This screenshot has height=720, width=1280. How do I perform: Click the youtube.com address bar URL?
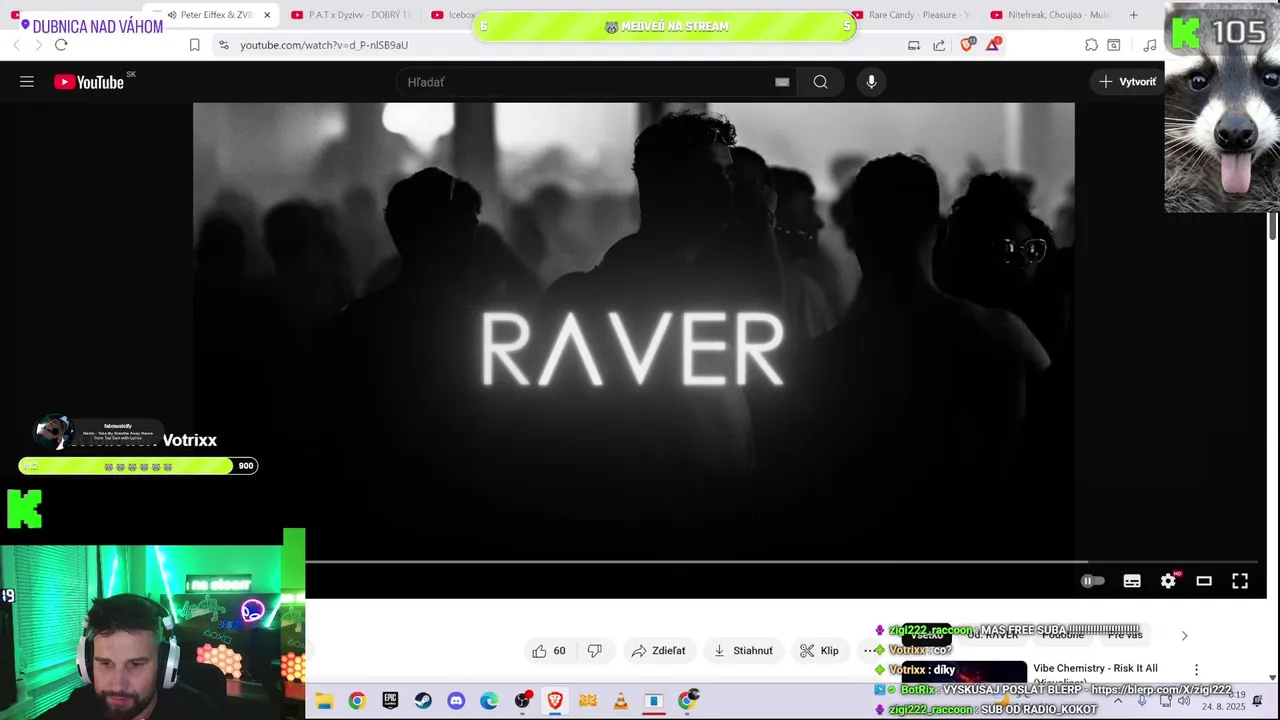(x=324, y=45)
